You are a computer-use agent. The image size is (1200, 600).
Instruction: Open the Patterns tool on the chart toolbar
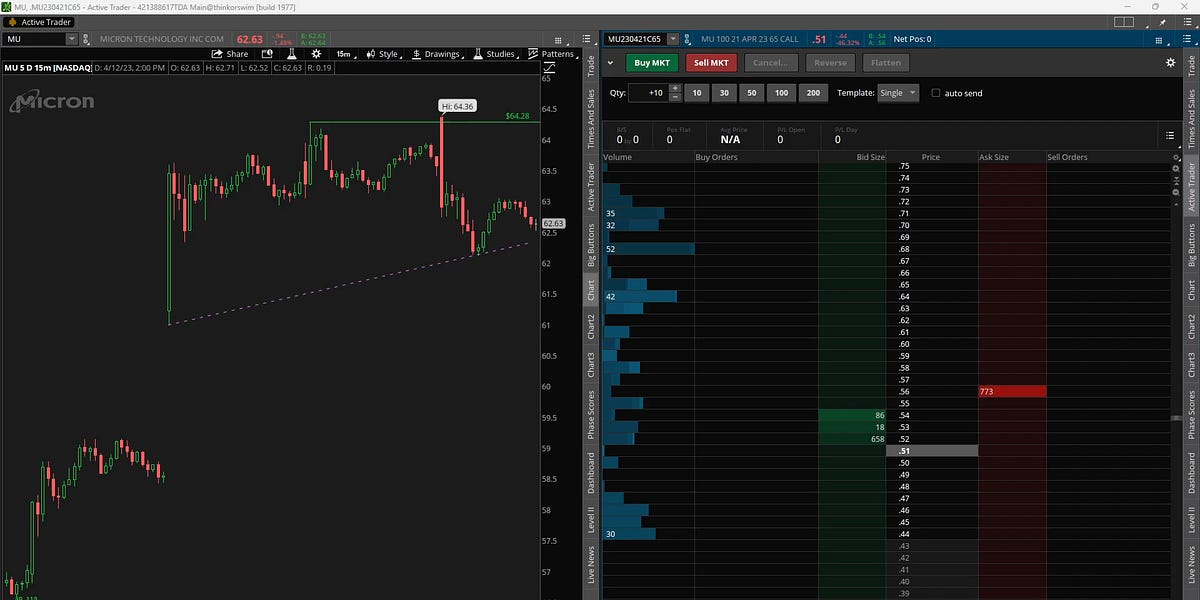click(x=558, y=54)
